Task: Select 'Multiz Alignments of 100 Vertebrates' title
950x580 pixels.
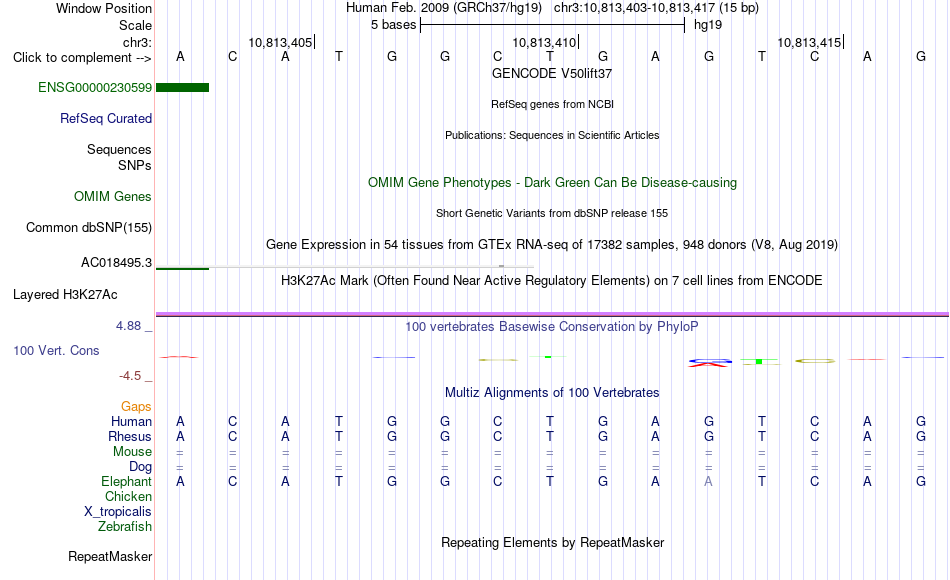Action: (552, 393)
